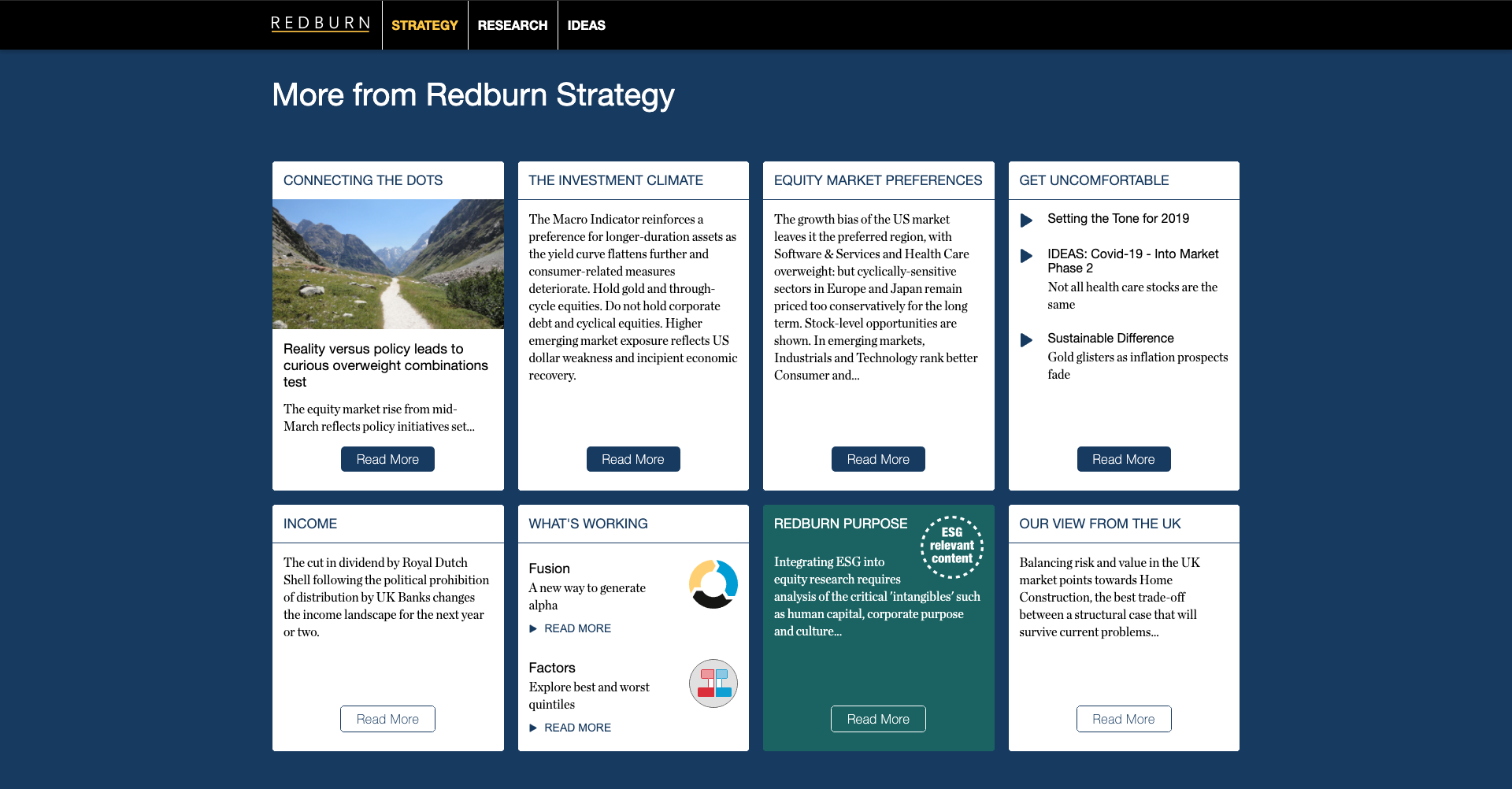The width and height of the screenshot is (1512, 789).
Task: Open the Factors item title
Action: [552, 668]
